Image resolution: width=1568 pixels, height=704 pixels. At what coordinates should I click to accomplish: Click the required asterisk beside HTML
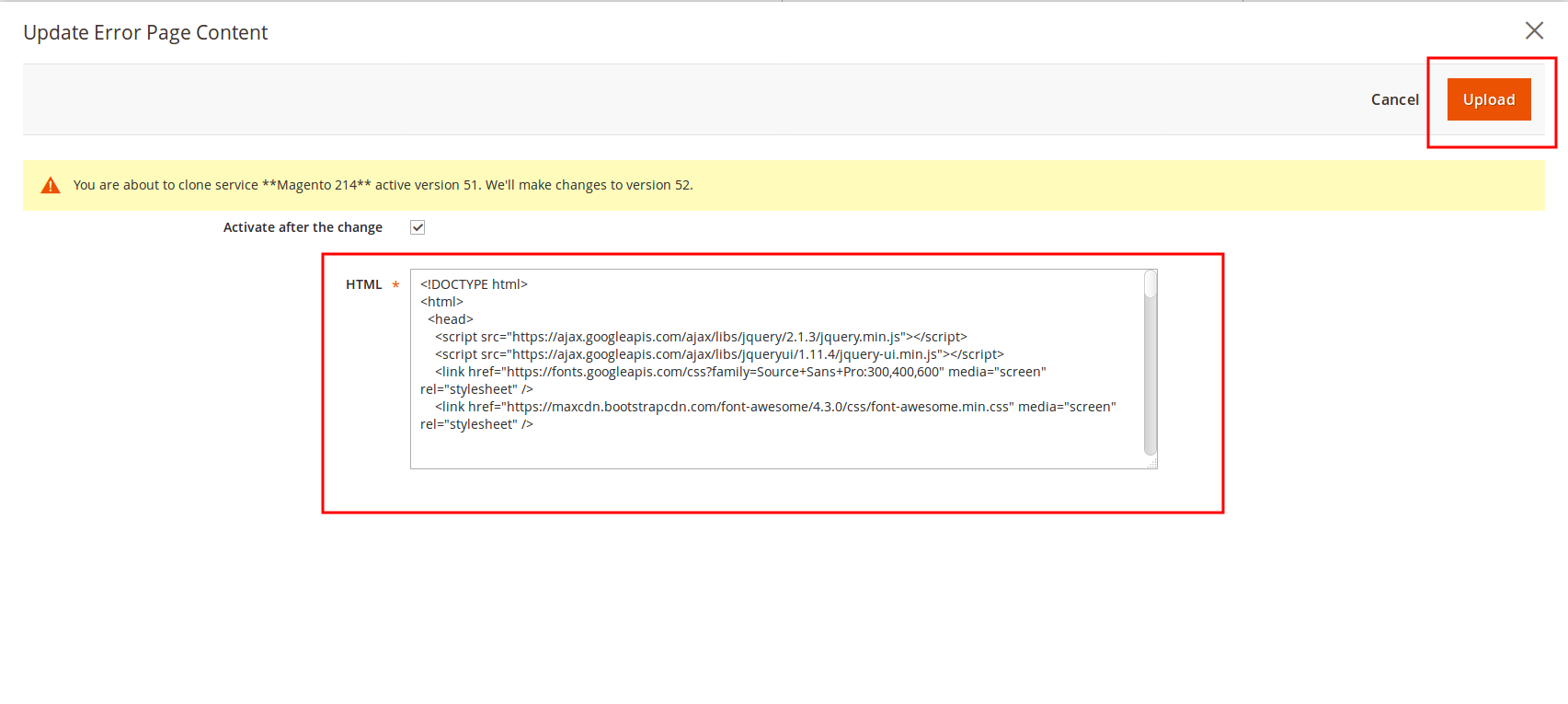click(x=395, y=285)
